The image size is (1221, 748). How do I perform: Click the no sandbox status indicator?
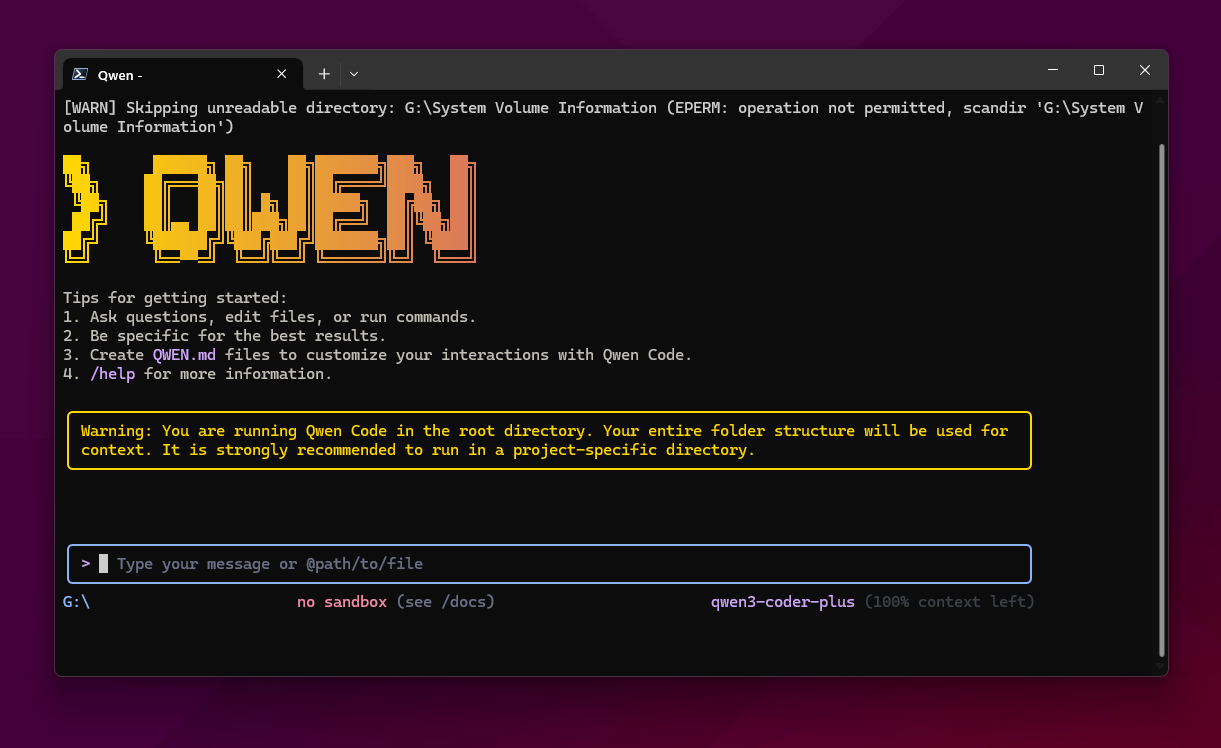click(x=341, y=601)
